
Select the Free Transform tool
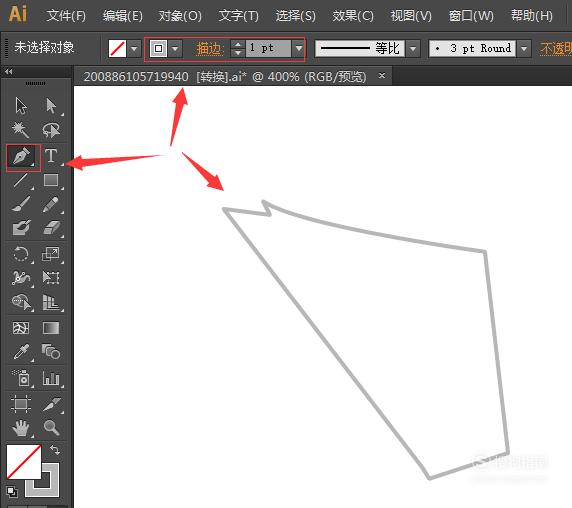(x=51, y=278)
